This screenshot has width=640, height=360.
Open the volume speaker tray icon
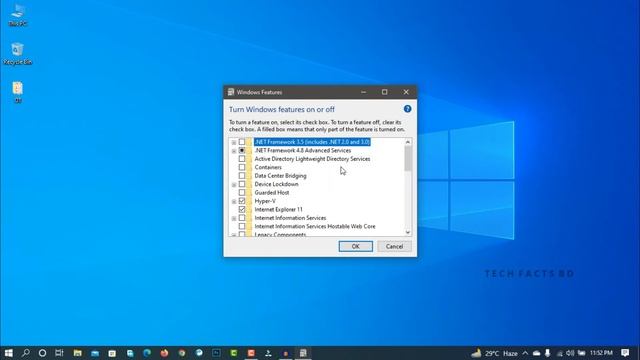click(x=570, y=353)
